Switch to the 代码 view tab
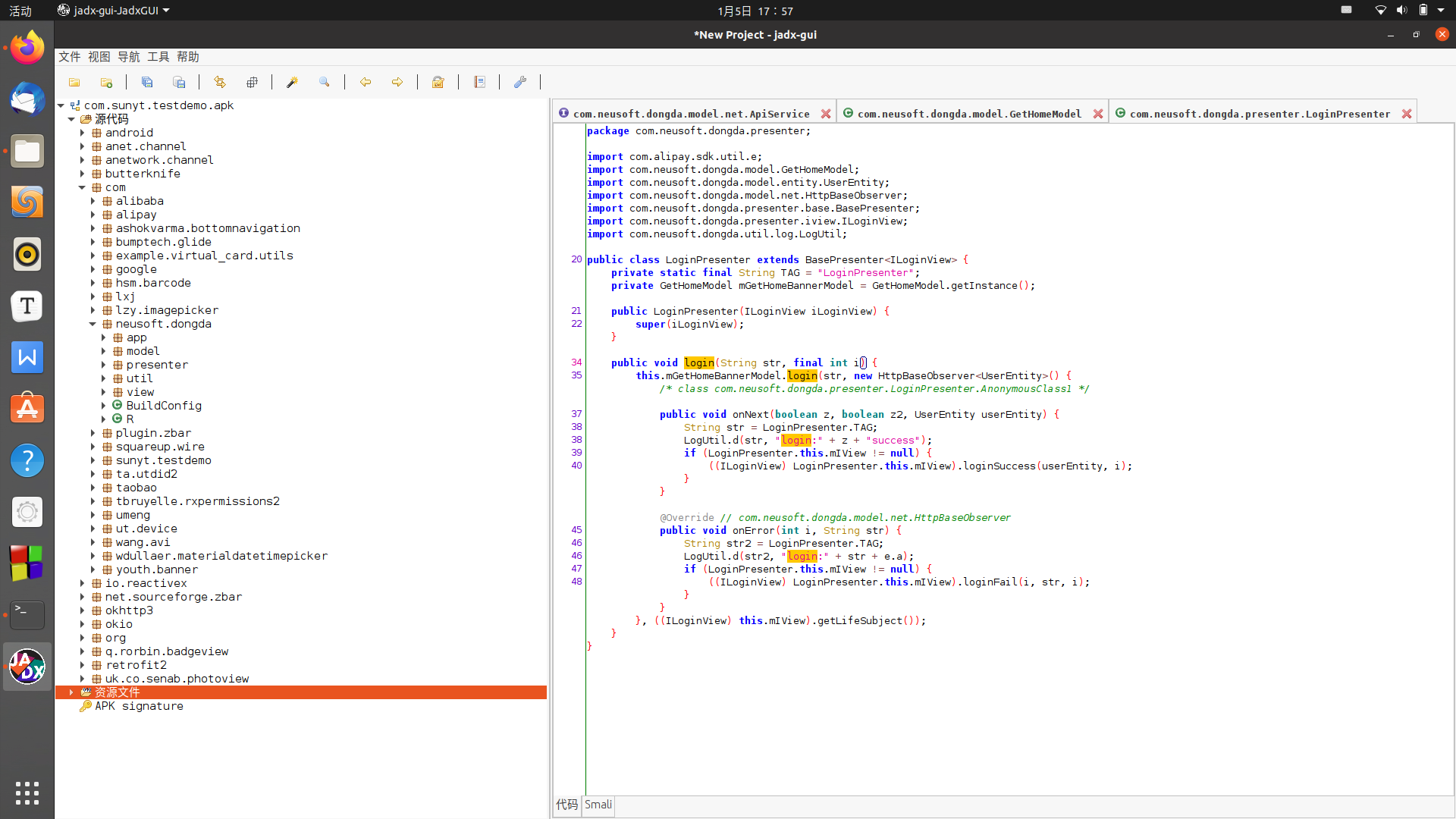This screenshot has width=1456, height=819. coord(567,805)
